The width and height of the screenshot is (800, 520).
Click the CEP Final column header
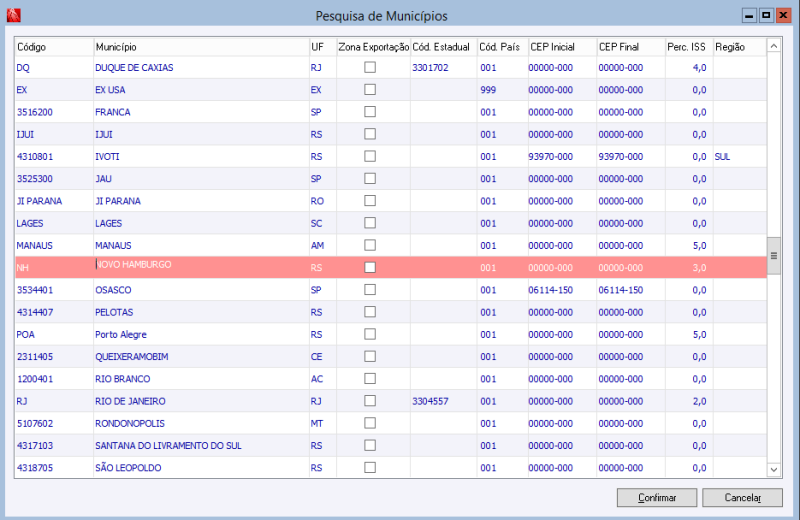pyautogui.click(x=631, y=47)
